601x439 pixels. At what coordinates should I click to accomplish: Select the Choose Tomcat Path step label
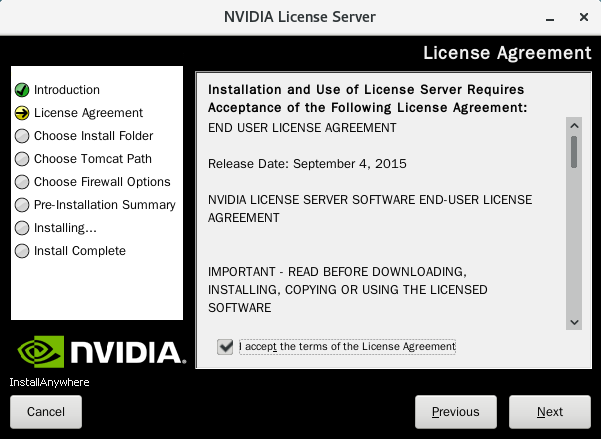[x=93, y=159]
